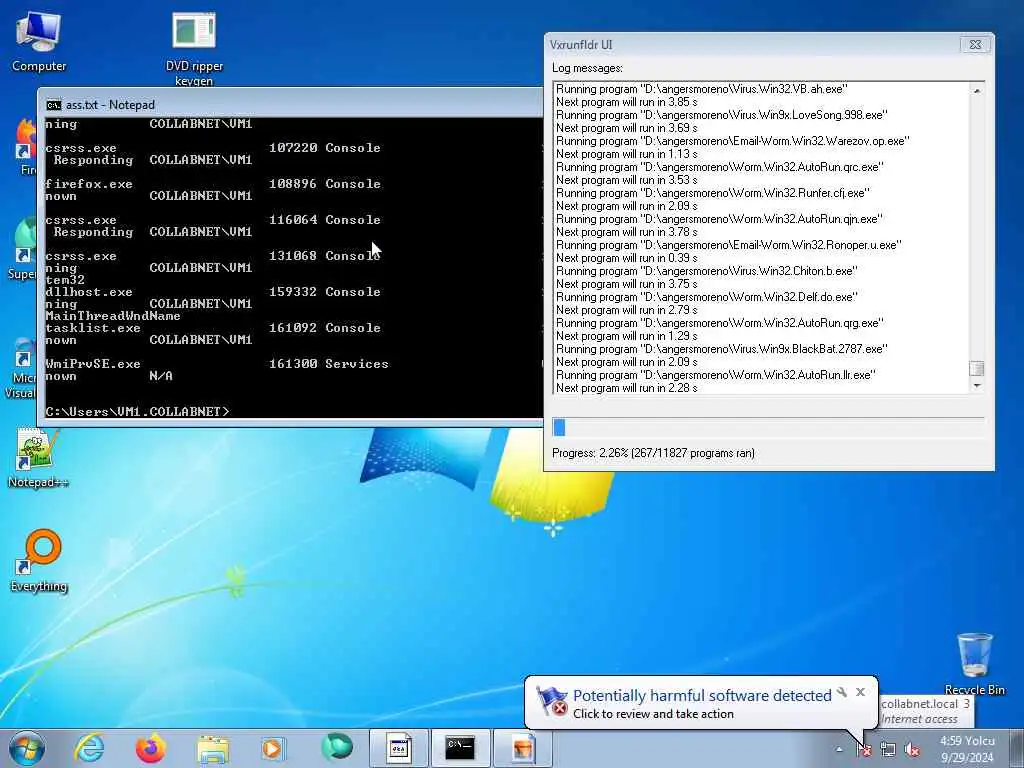Switch to the command prompt taskbar window
1024x768 pixels.
(x=460, y=748)
